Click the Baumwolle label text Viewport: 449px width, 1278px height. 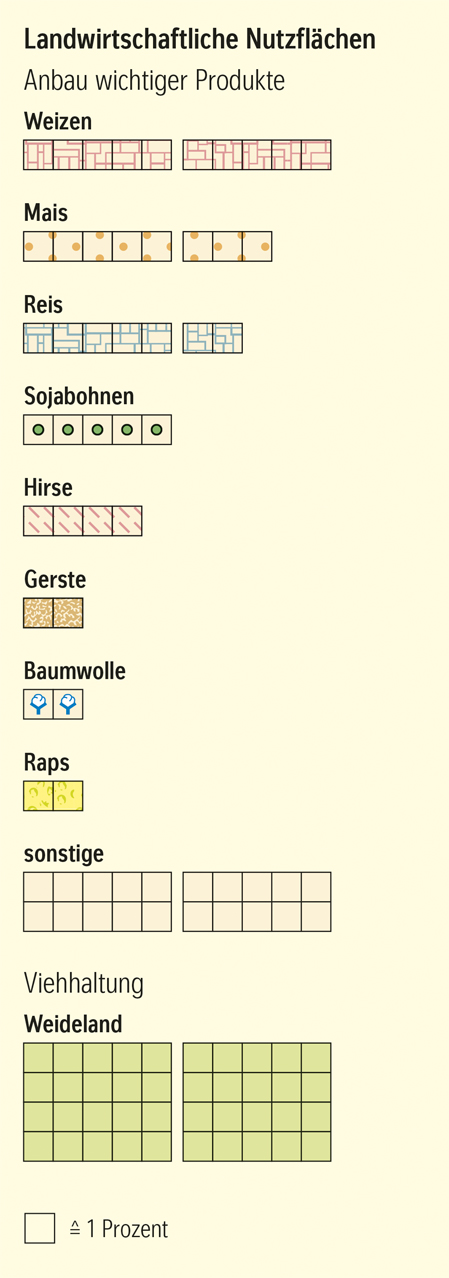pyautogui.click(x=75, y=671)
